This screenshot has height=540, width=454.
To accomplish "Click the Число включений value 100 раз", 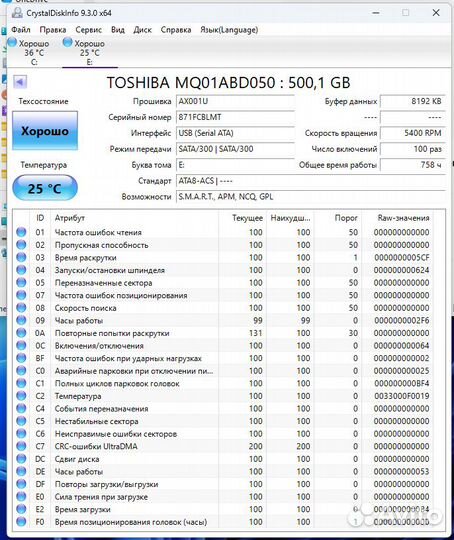I will click(413, 149).
